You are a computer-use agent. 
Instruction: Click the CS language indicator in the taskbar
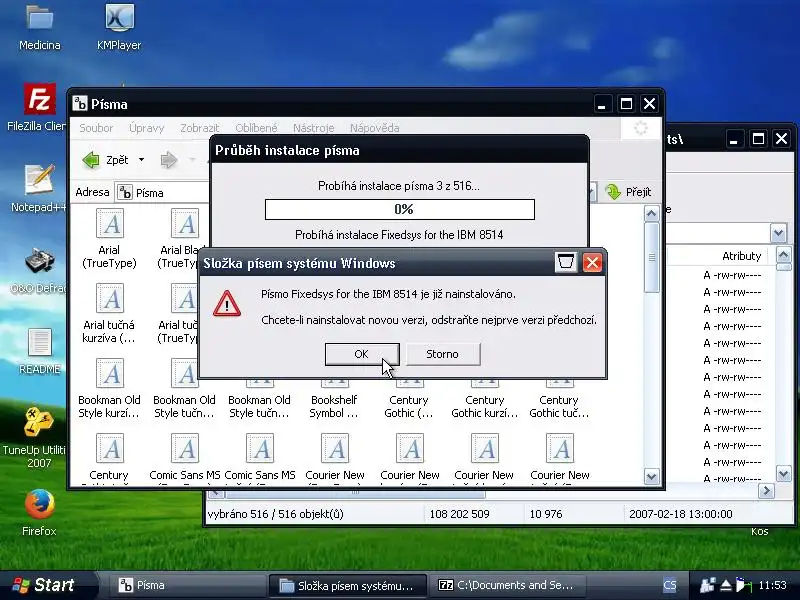point(669,585)
